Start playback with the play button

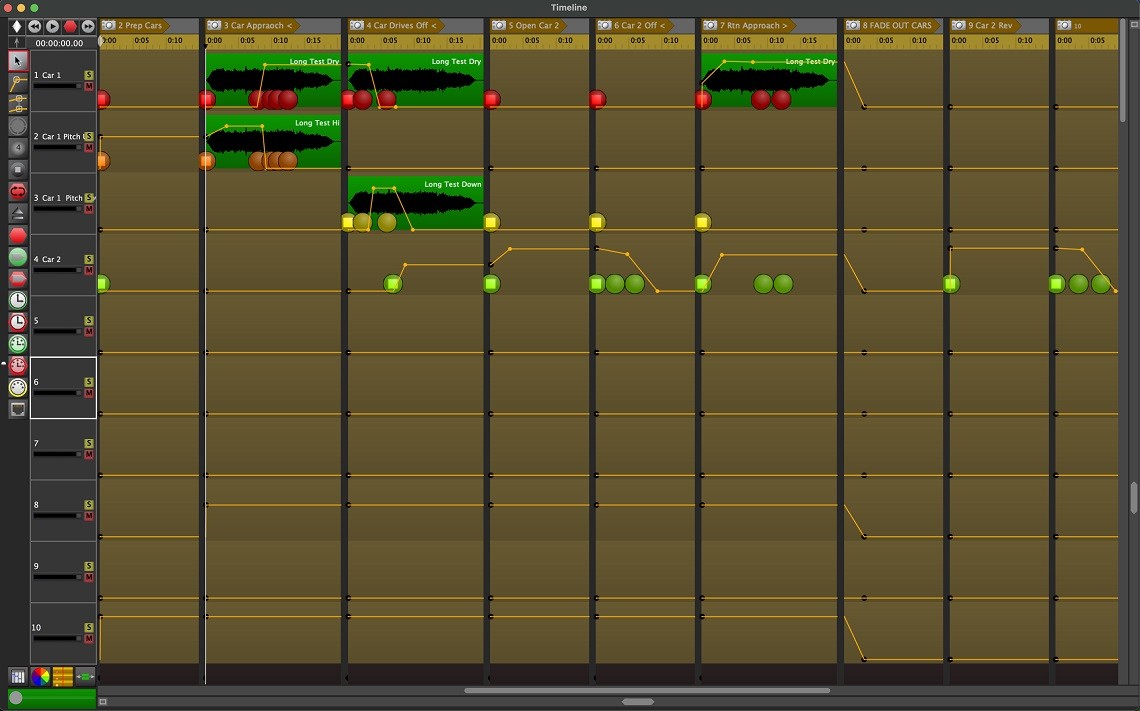tap(52, 26)
